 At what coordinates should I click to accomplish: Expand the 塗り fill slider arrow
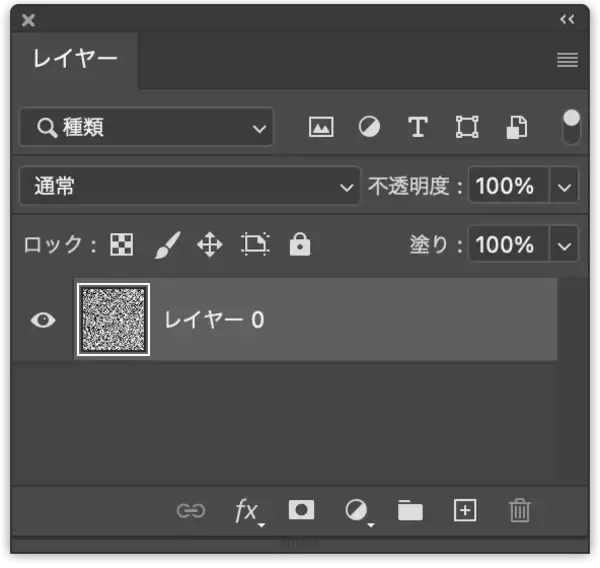pyautogui.click(x=564, y=245)
